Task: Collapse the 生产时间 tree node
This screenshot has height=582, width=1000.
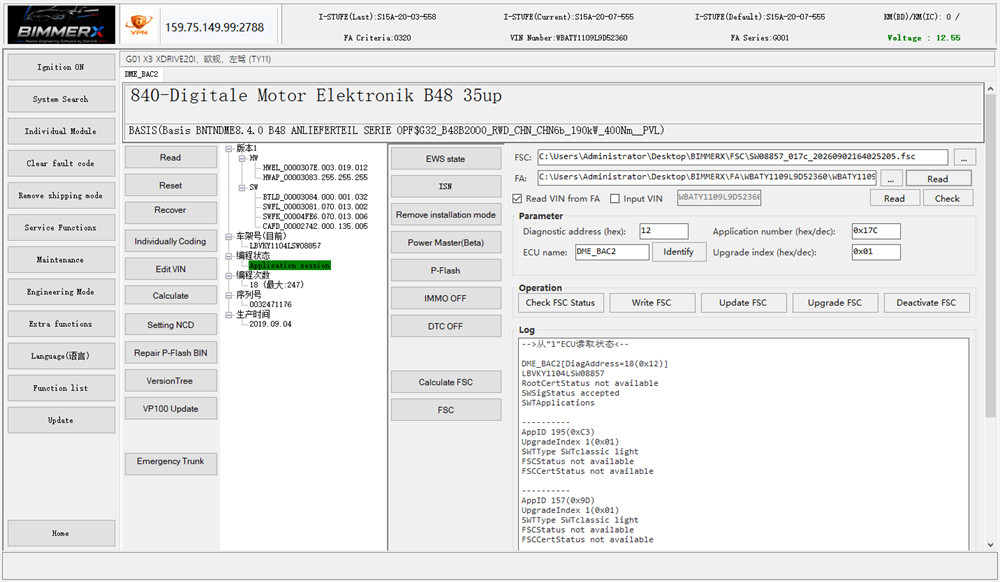Action: tap(229, 314)
